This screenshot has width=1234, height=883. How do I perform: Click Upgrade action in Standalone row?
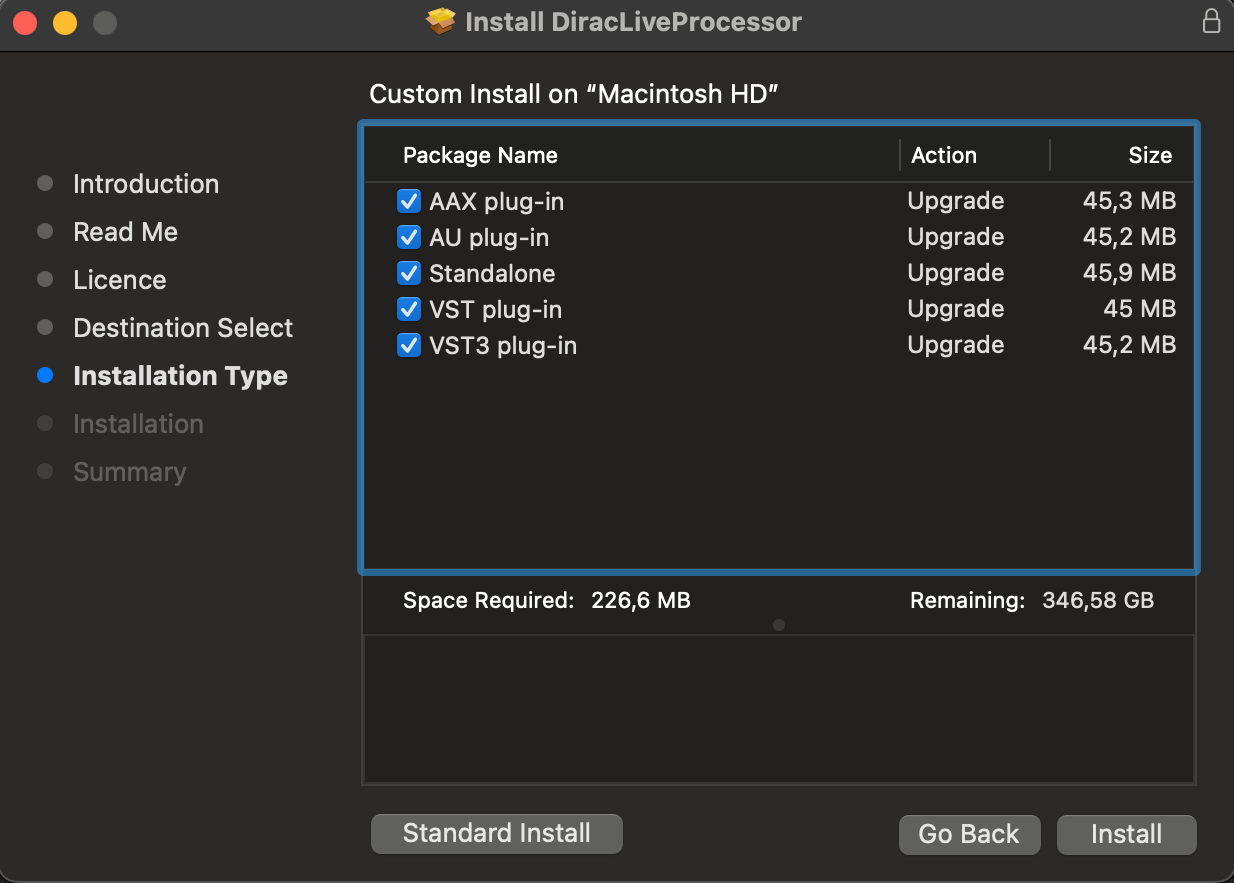(x=956, y=273)
